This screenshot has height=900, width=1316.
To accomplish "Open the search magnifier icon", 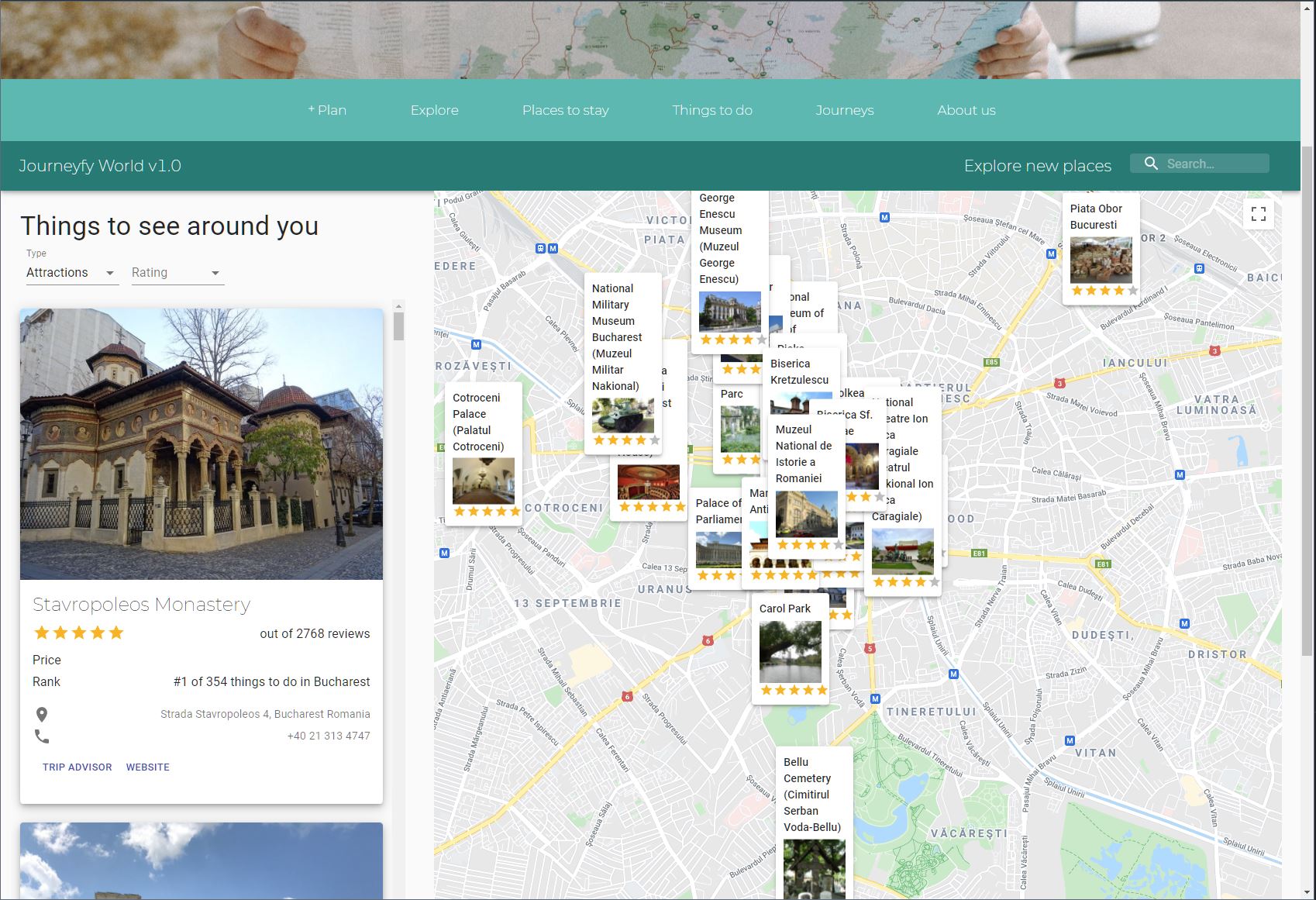I will pyautogui.click(x=1150, y=163).
